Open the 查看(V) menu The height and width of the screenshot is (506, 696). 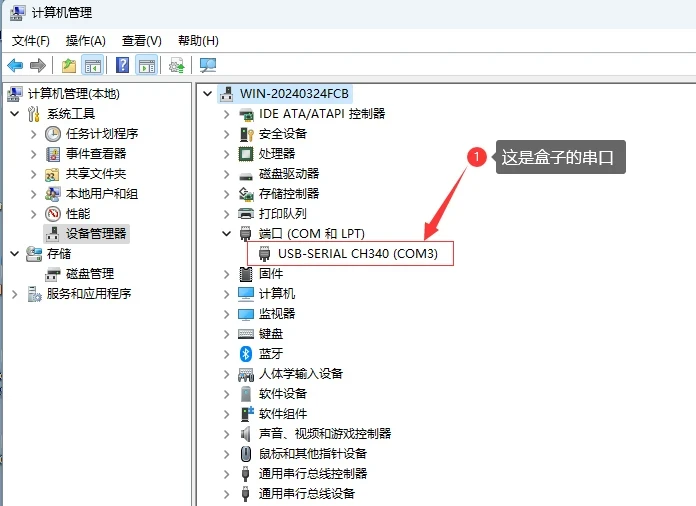pyautogui.click(x=142, y=41)
